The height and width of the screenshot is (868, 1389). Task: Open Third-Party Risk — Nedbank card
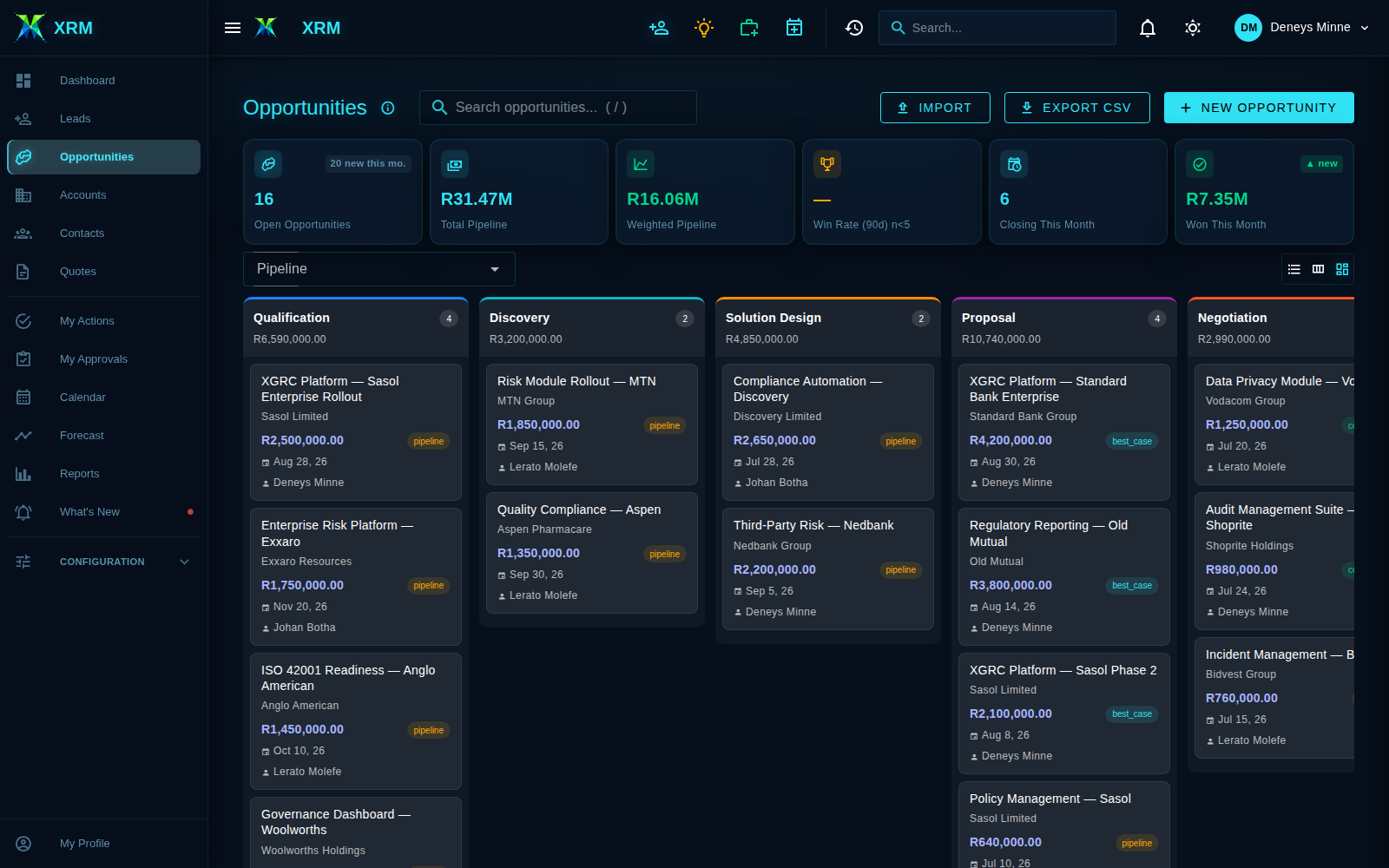click(828, 569)
